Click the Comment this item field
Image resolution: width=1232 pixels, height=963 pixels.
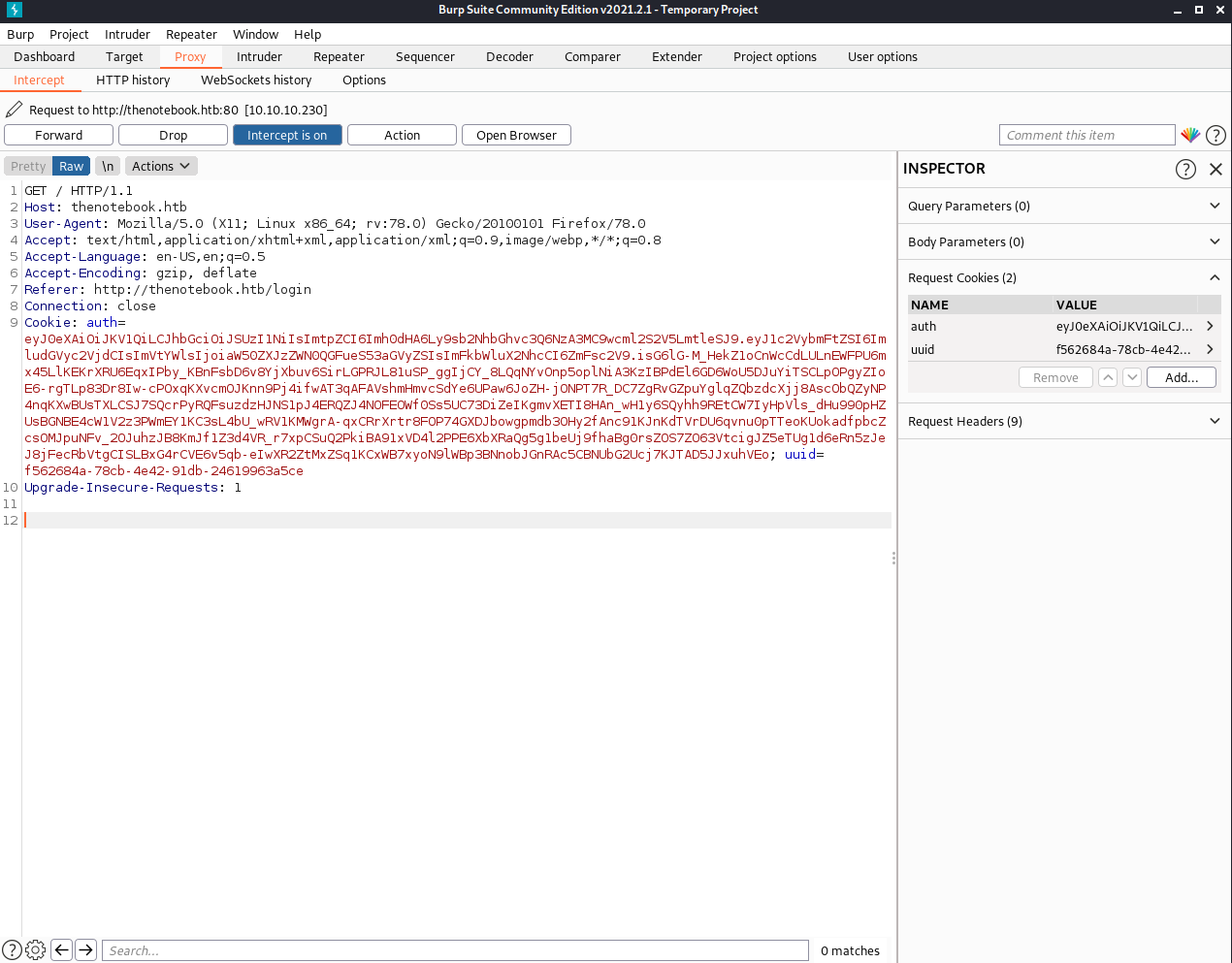(x=1087, y=135)
